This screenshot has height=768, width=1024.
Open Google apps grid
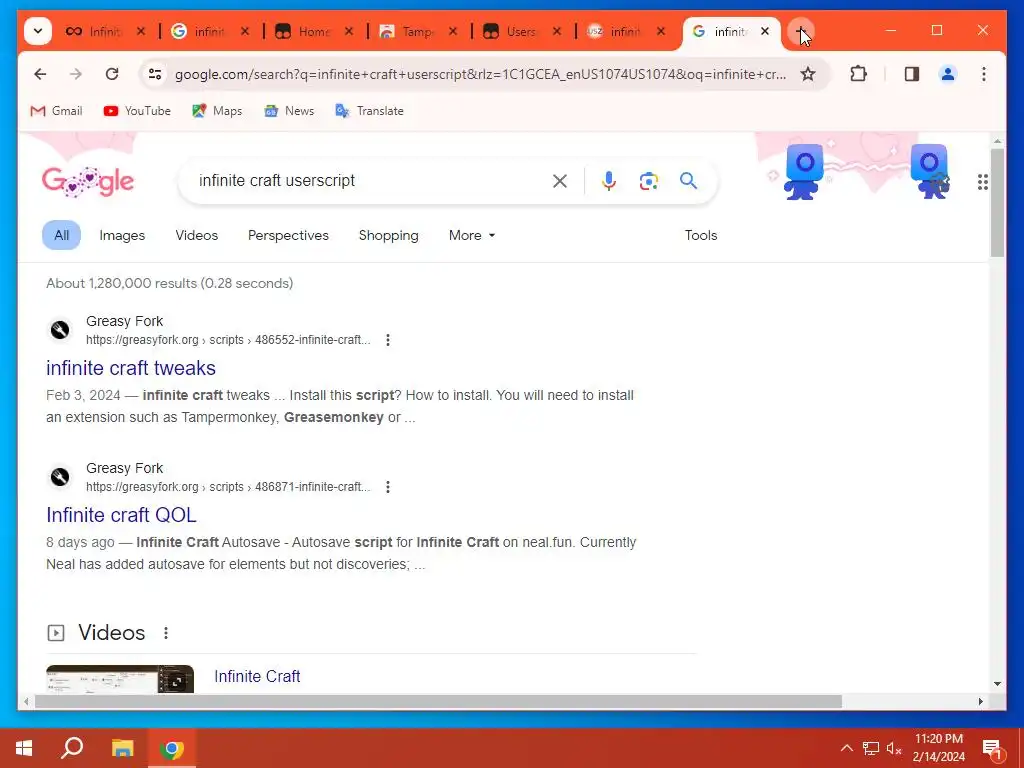click(982, 182)
